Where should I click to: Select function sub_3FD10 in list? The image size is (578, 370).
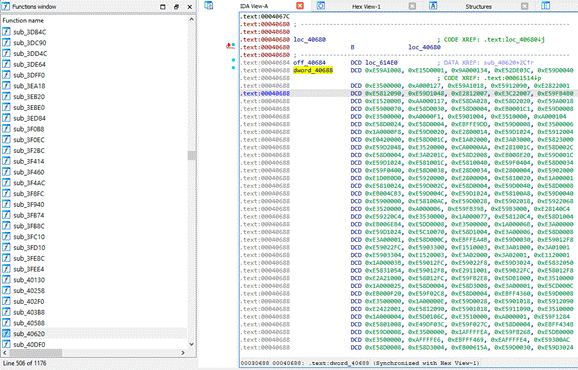29,248
